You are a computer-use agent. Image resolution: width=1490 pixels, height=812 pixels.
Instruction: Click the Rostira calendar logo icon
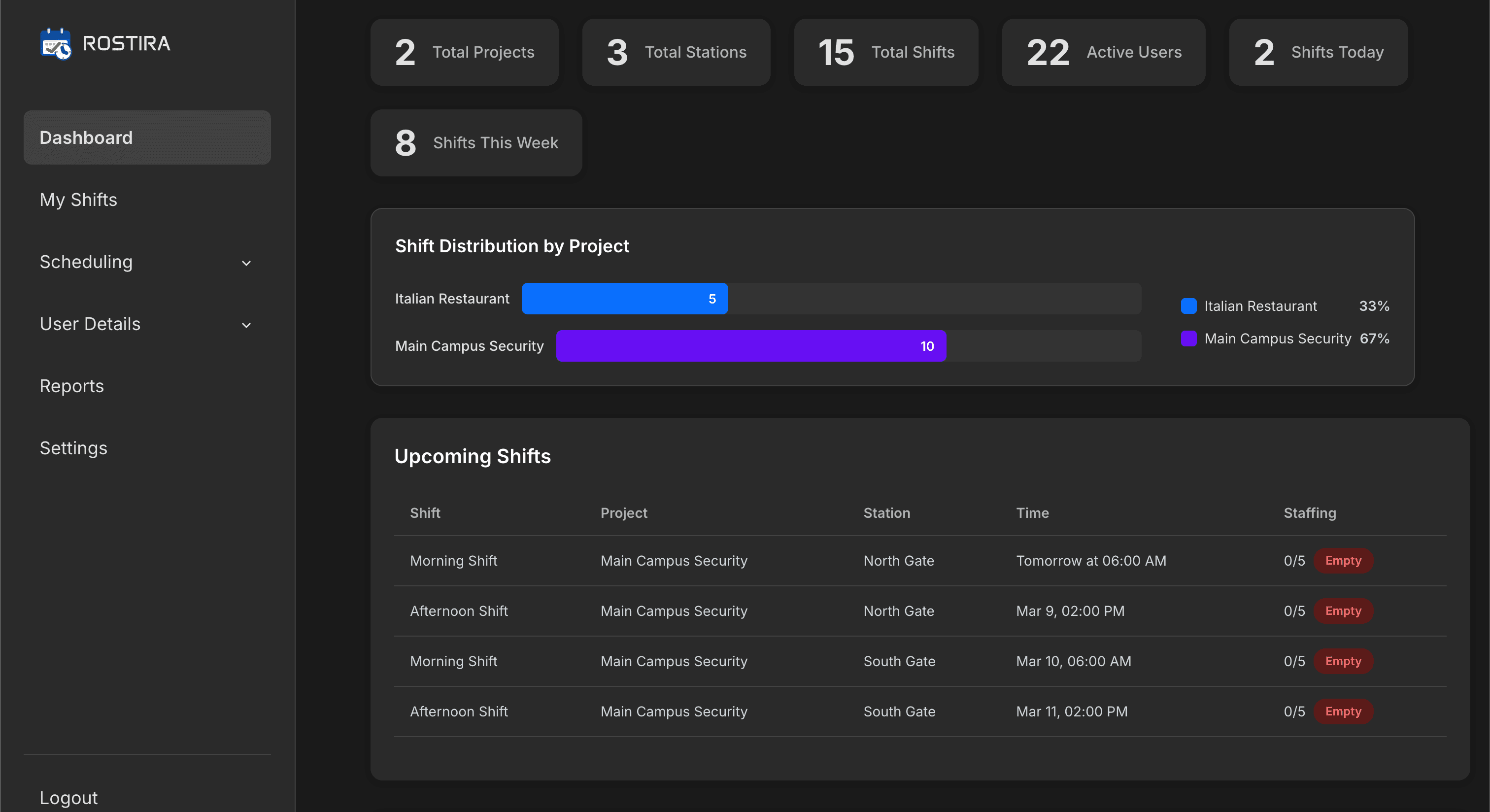pos(56,43)
